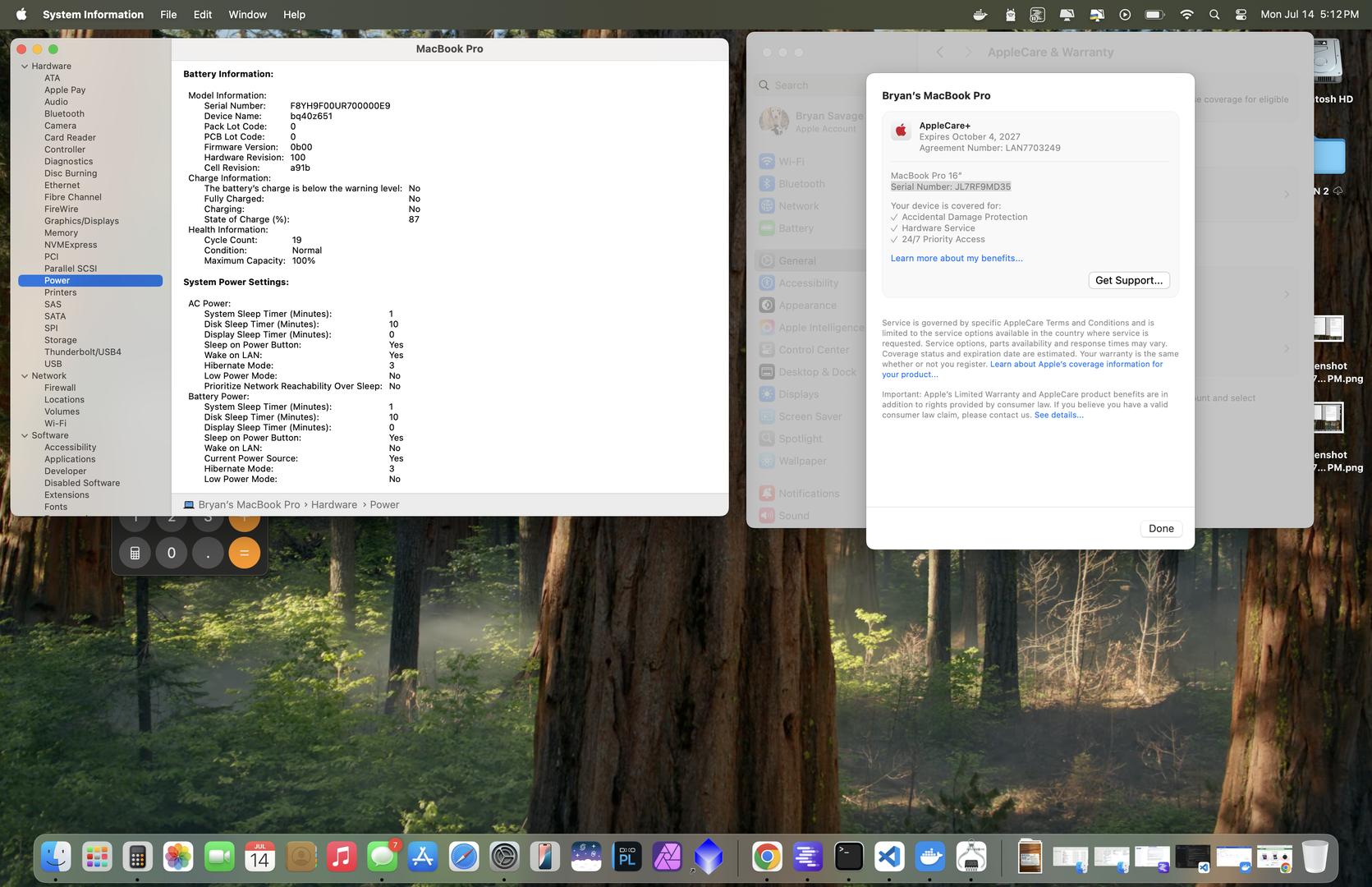Open iPhone Mirroring in the Dock
The height and width of the screenshot is (887, 1372).
(x=545, y=857)
